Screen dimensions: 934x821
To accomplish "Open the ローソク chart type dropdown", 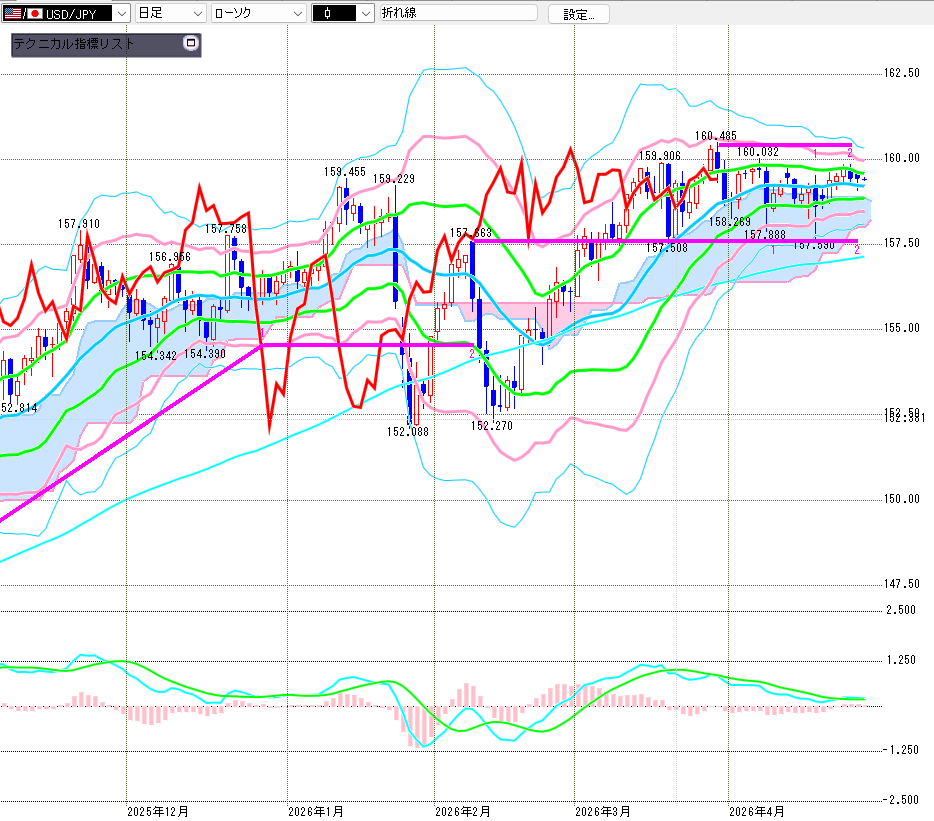I will coord(297,13).
